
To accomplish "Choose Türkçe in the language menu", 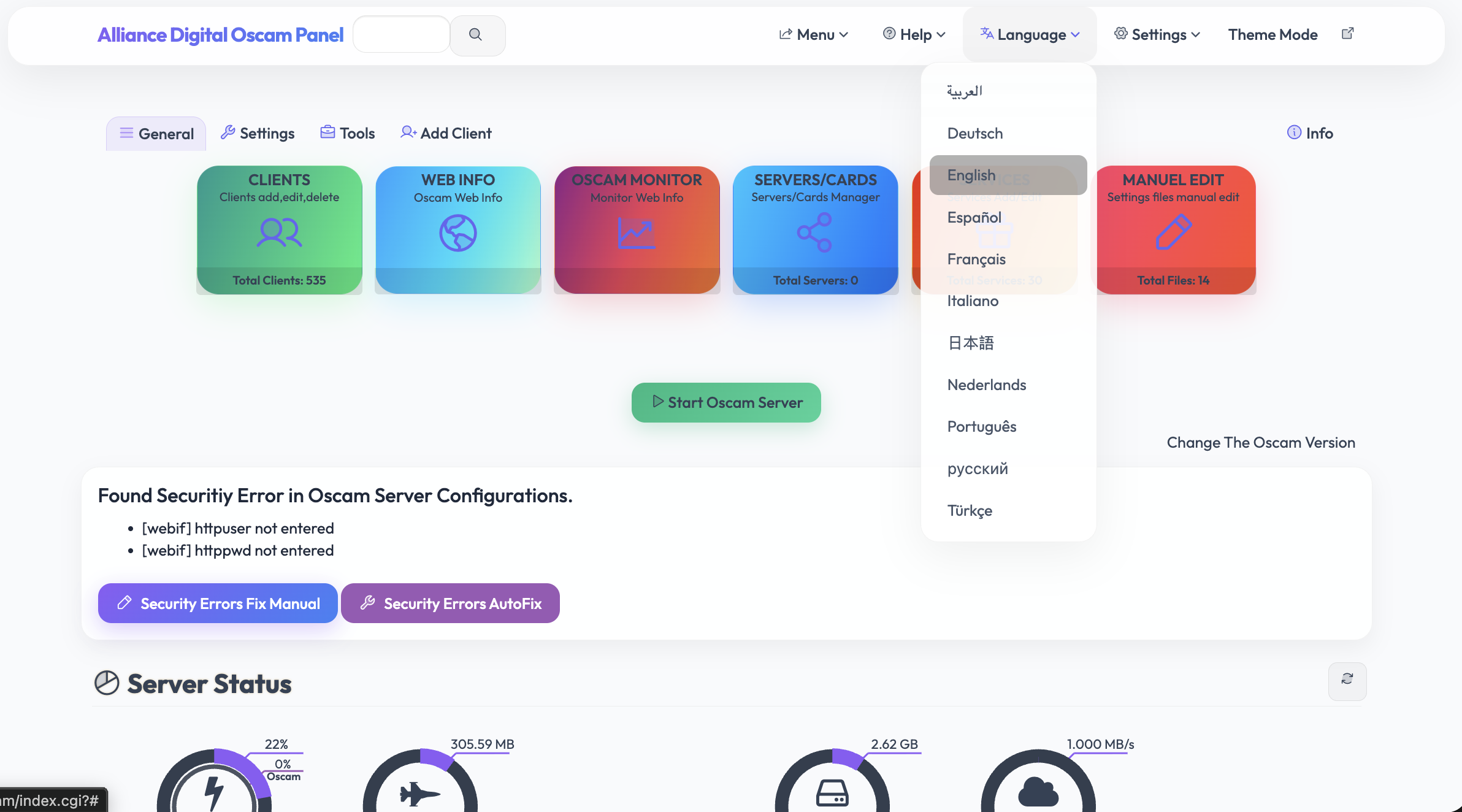I will (970, 510).
